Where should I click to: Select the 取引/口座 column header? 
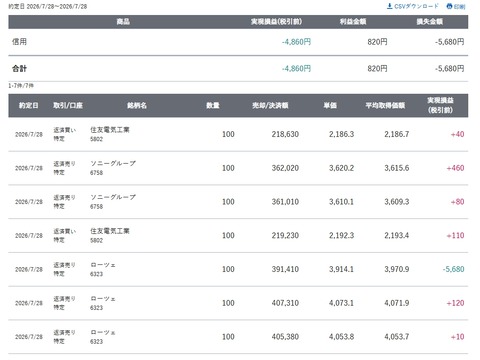click(68, 105)
